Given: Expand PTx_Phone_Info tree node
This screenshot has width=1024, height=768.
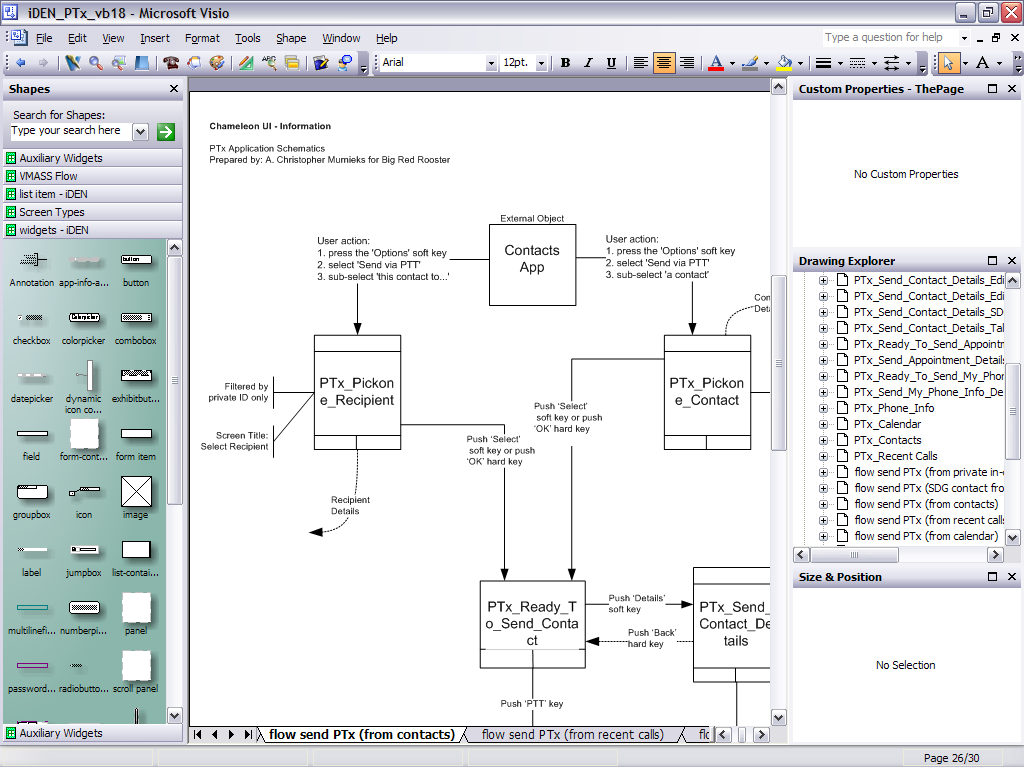Looking at the screenshot, I should (x=823, y=408).
